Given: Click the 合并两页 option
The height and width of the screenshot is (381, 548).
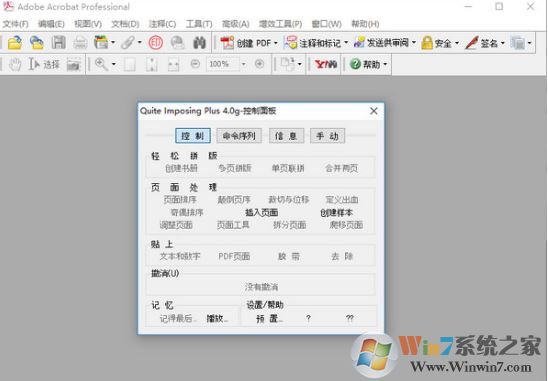Looking at the screenshot, I should [341, 168].
